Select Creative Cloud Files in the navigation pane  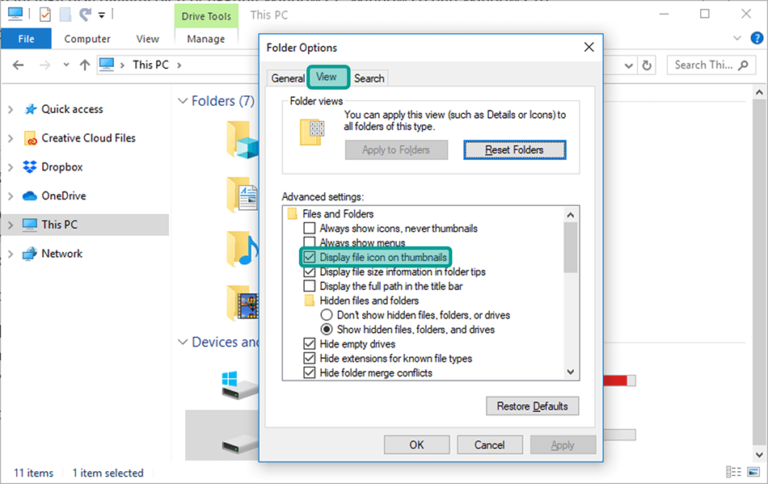88,138
